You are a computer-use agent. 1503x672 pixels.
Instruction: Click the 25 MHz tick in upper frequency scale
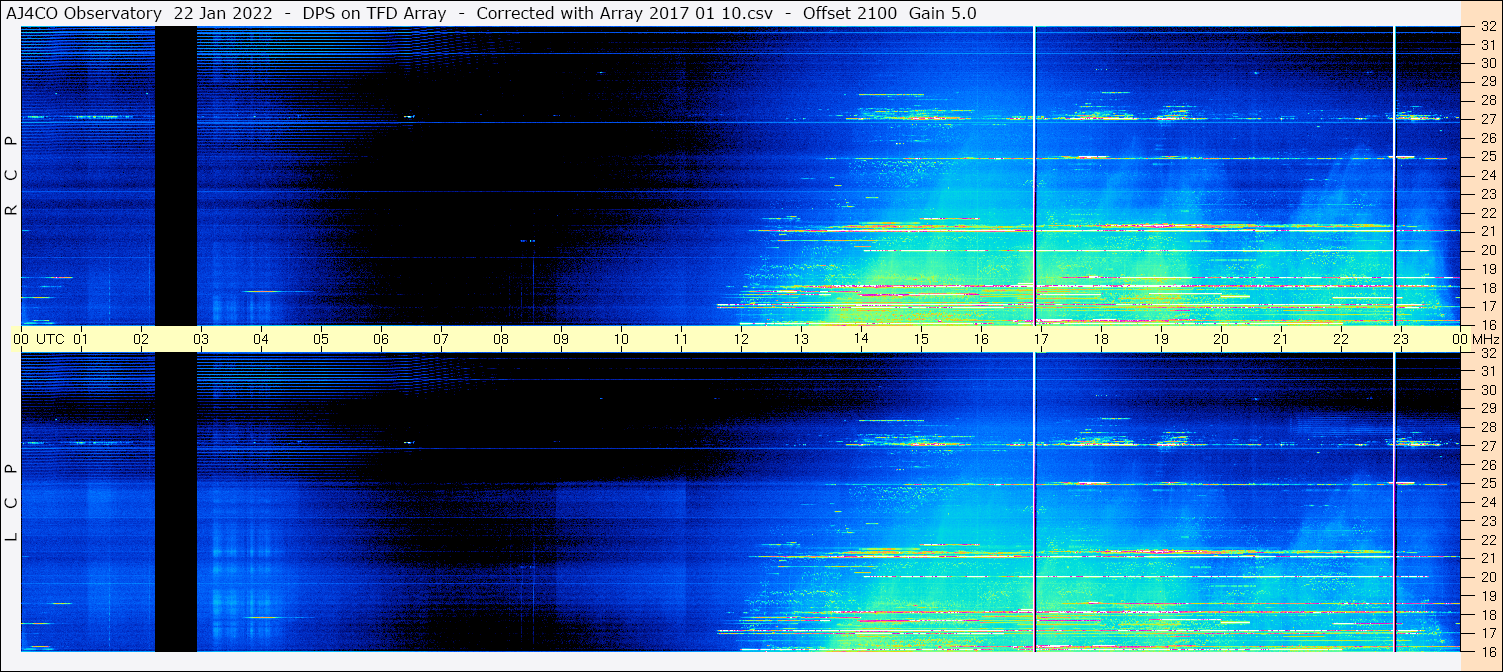click(x=1487, y=156)
